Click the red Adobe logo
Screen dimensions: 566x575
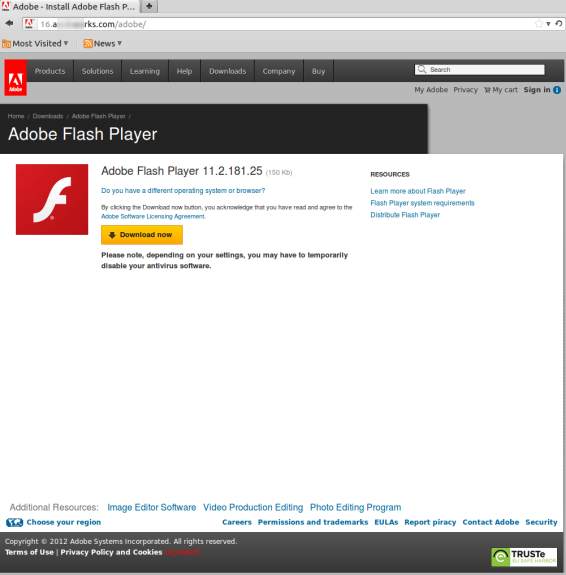15,77
